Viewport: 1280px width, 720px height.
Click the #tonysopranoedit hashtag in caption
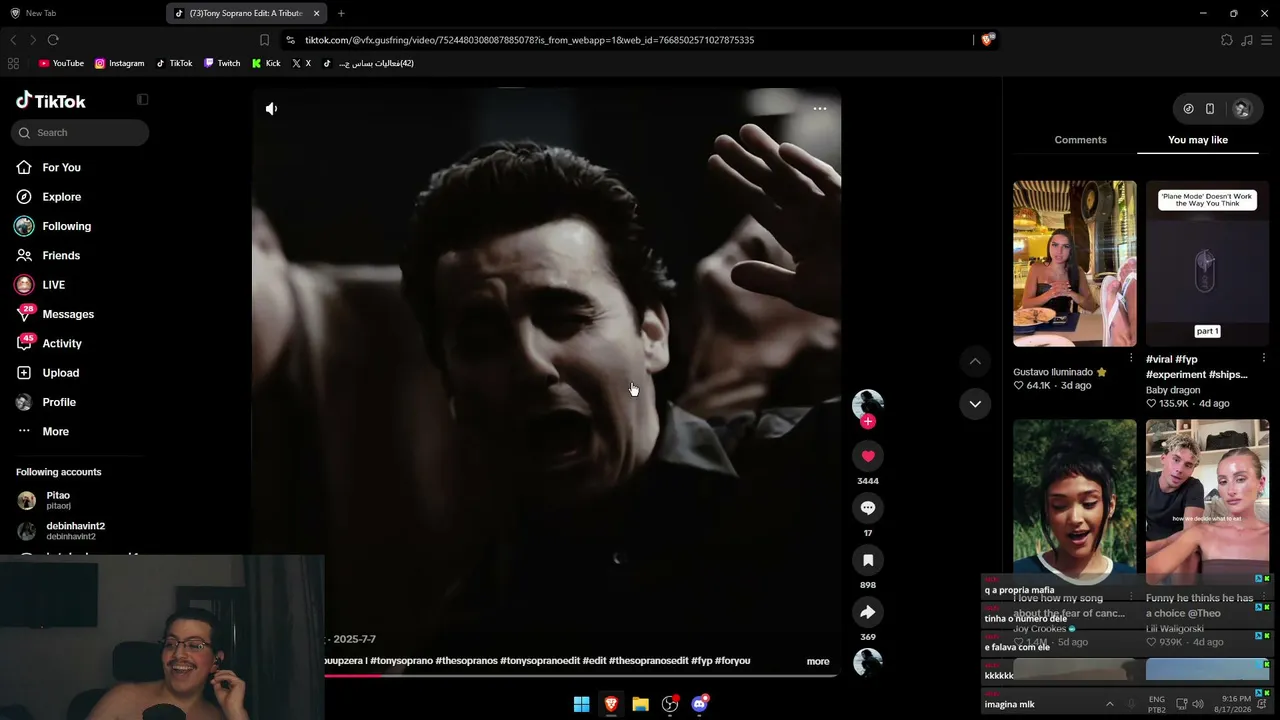tap(540, 661)
